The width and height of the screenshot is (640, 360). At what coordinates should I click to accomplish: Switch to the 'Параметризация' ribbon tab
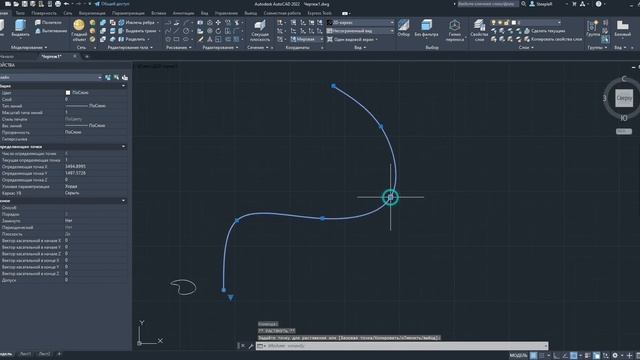point(128,13)
